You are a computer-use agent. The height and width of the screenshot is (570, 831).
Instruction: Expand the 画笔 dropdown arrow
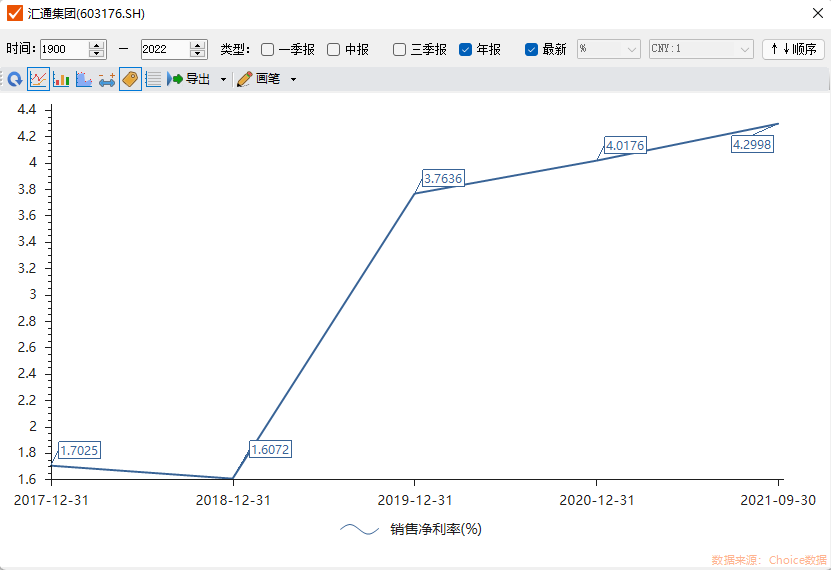tap(293, 79)
